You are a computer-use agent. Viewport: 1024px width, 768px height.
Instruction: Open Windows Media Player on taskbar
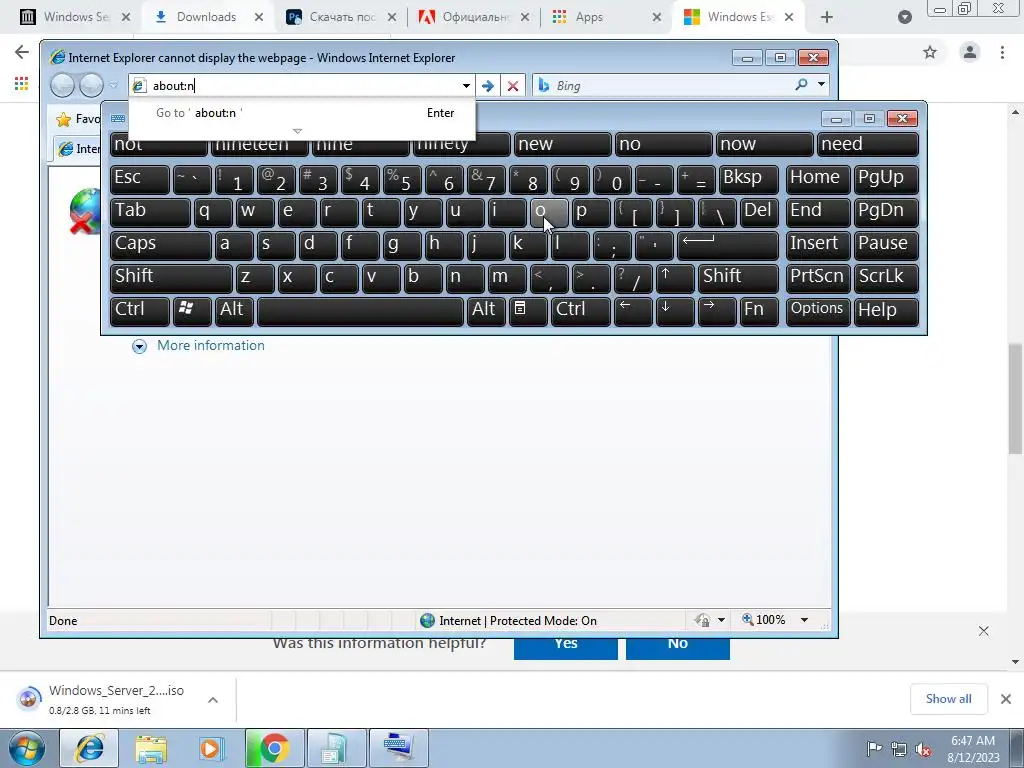212,748
